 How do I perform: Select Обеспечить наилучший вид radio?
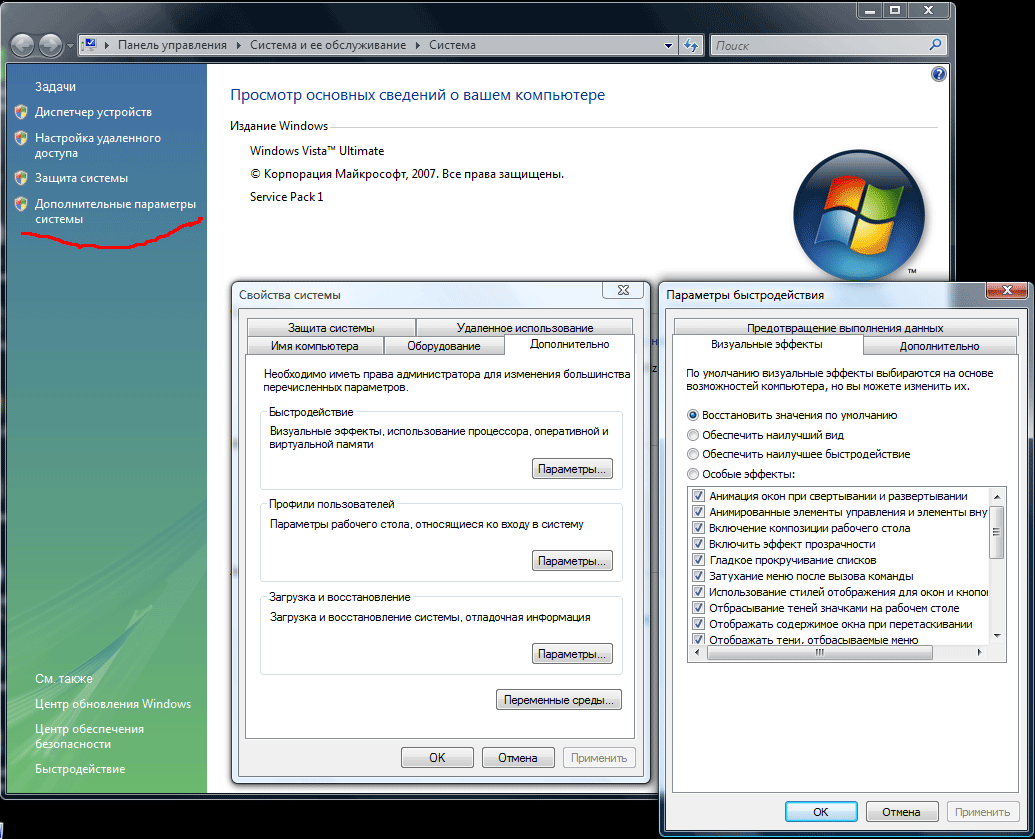pyautogui.click(x=692, y=435)
